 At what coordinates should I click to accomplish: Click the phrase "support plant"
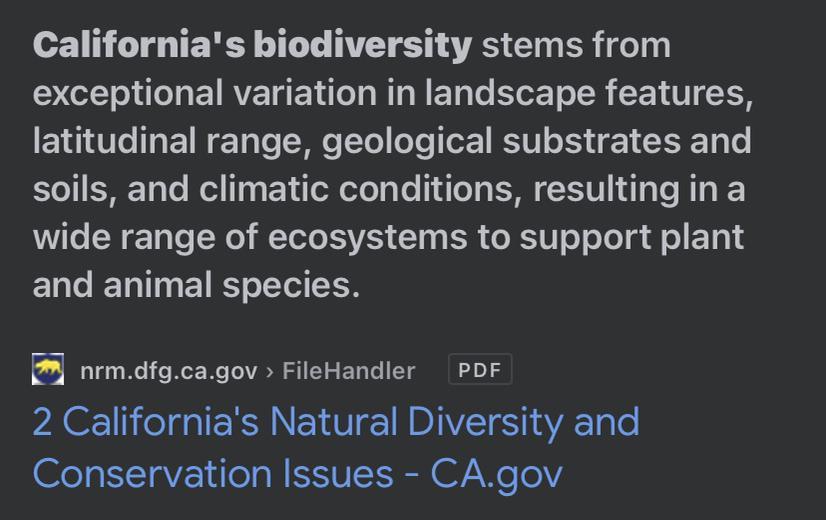pos(632,237)
